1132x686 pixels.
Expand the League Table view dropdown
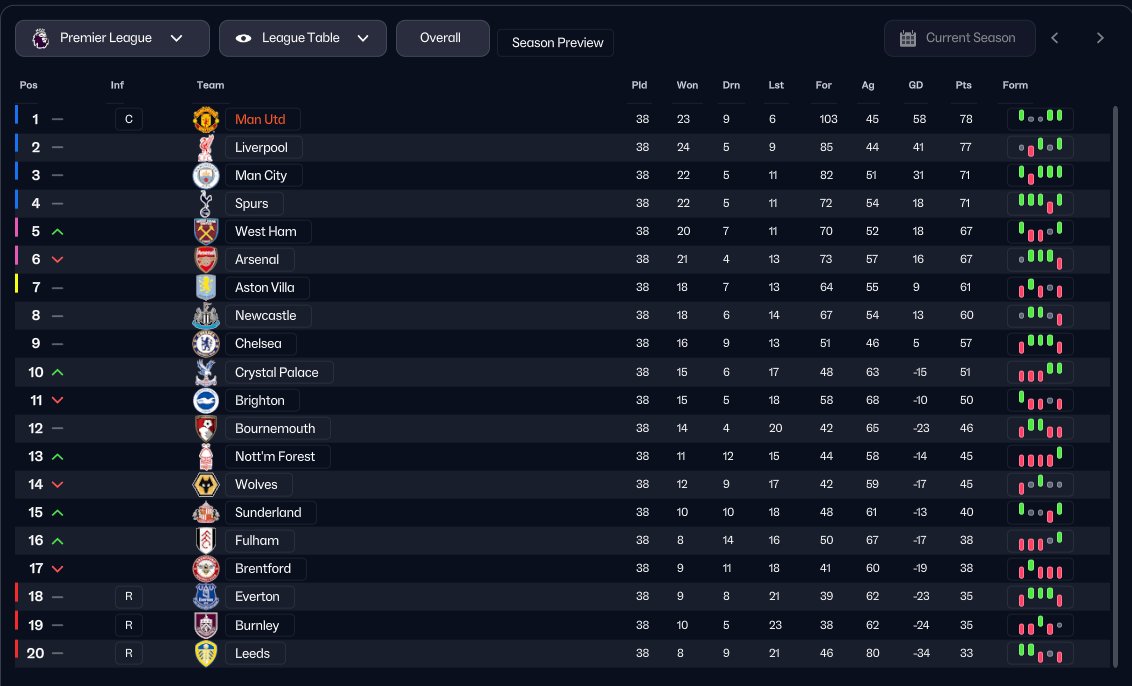click(x=302, y=38)
